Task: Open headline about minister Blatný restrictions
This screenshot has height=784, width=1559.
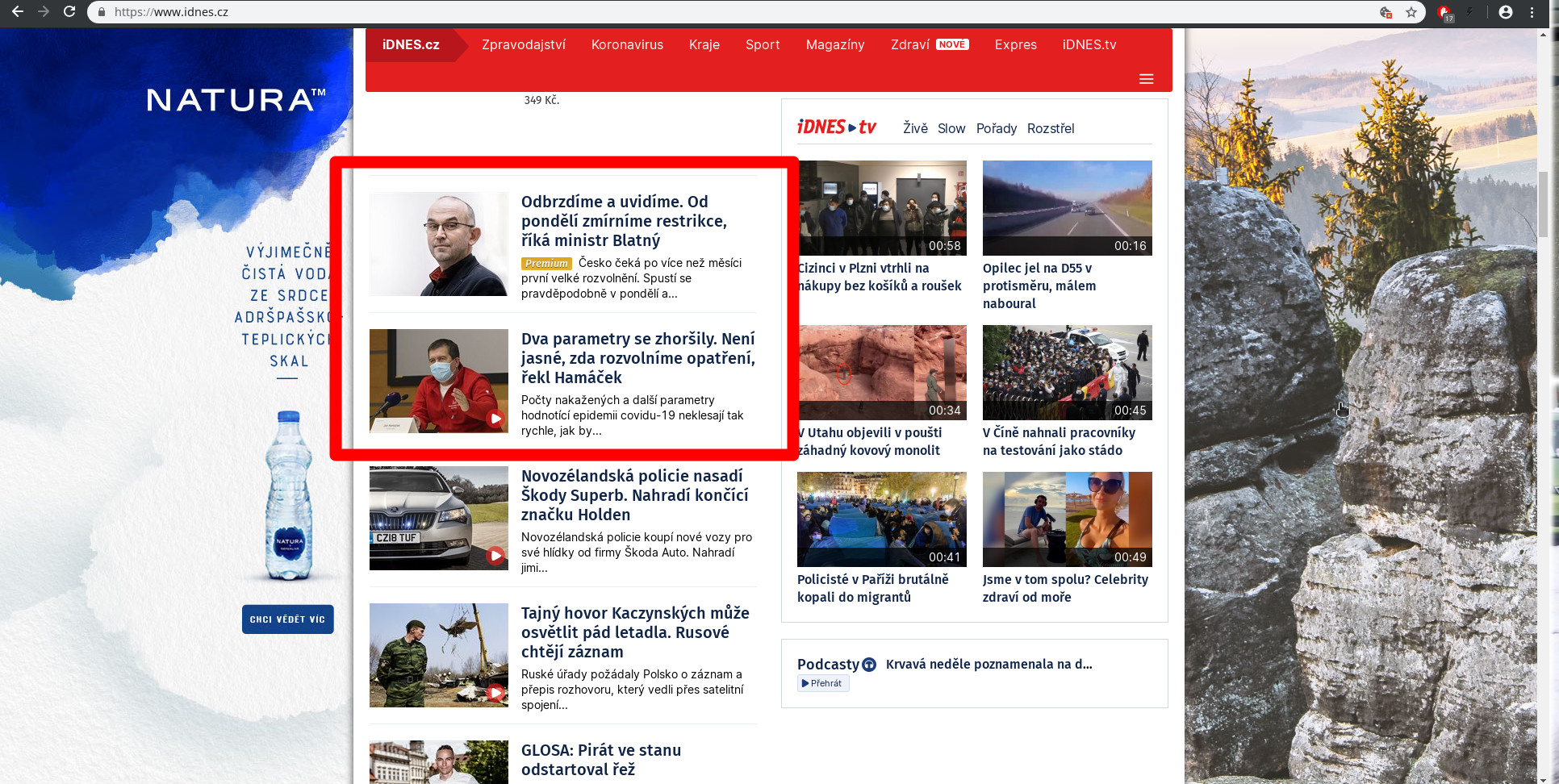Action: coord(624,221)
